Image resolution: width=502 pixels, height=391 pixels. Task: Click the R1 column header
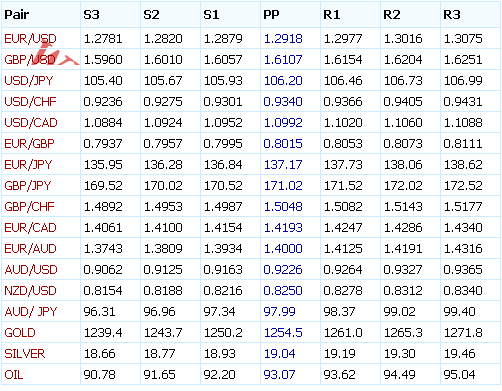(332, 15)
